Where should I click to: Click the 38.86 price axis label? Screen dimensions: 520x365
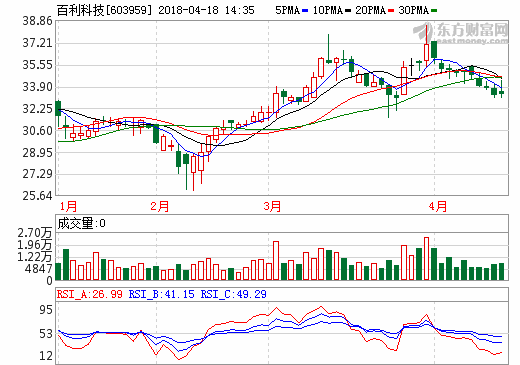pos(37,21)
